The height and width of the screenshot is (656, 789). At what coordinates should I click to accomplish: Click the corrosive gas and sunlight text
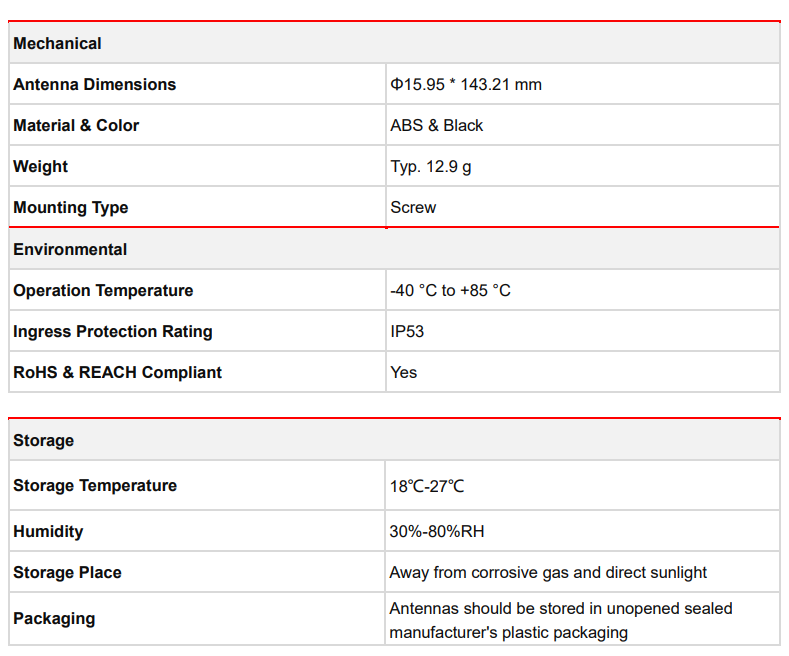[x=548, y=573]
